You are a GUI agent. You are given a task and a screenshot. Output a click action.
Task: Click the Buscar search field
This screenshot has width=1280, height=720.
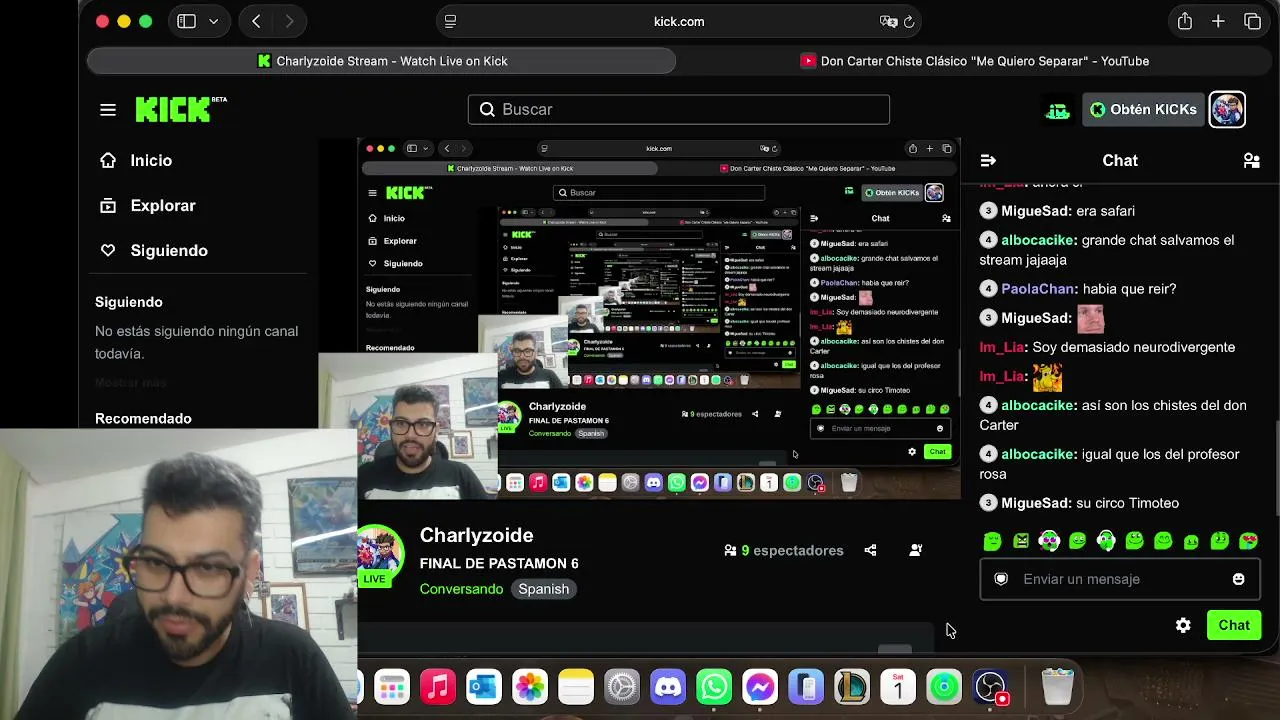tap(679, 109)
